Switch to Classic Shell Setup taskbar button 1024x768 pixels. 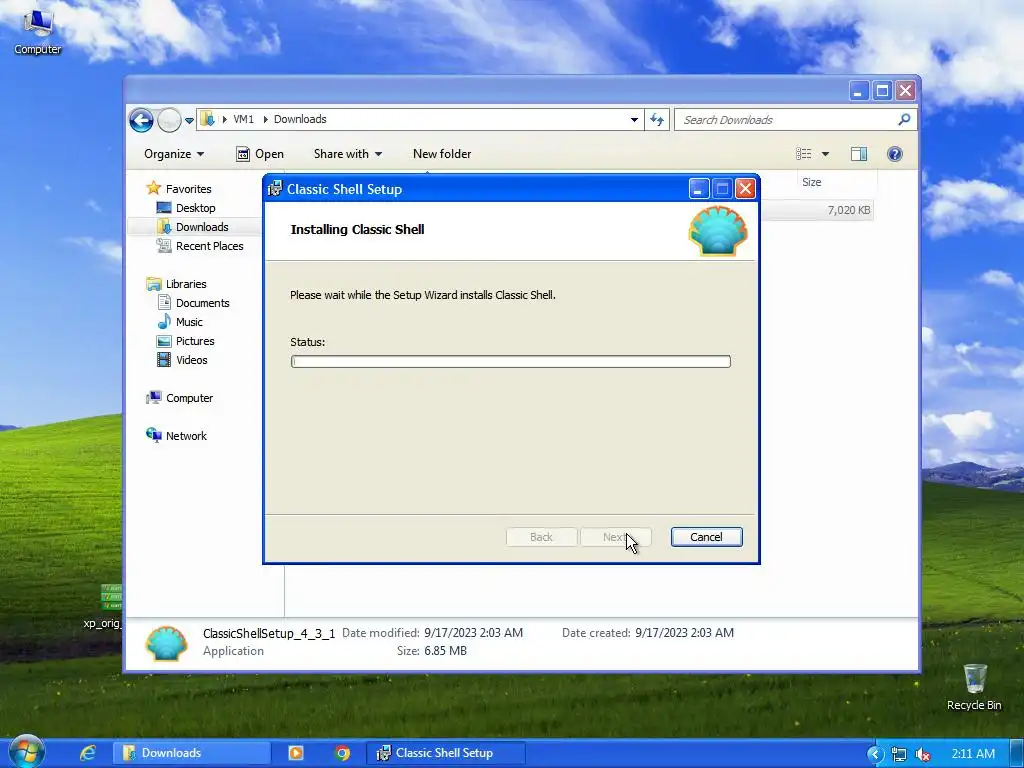click(x=445, y=753)
